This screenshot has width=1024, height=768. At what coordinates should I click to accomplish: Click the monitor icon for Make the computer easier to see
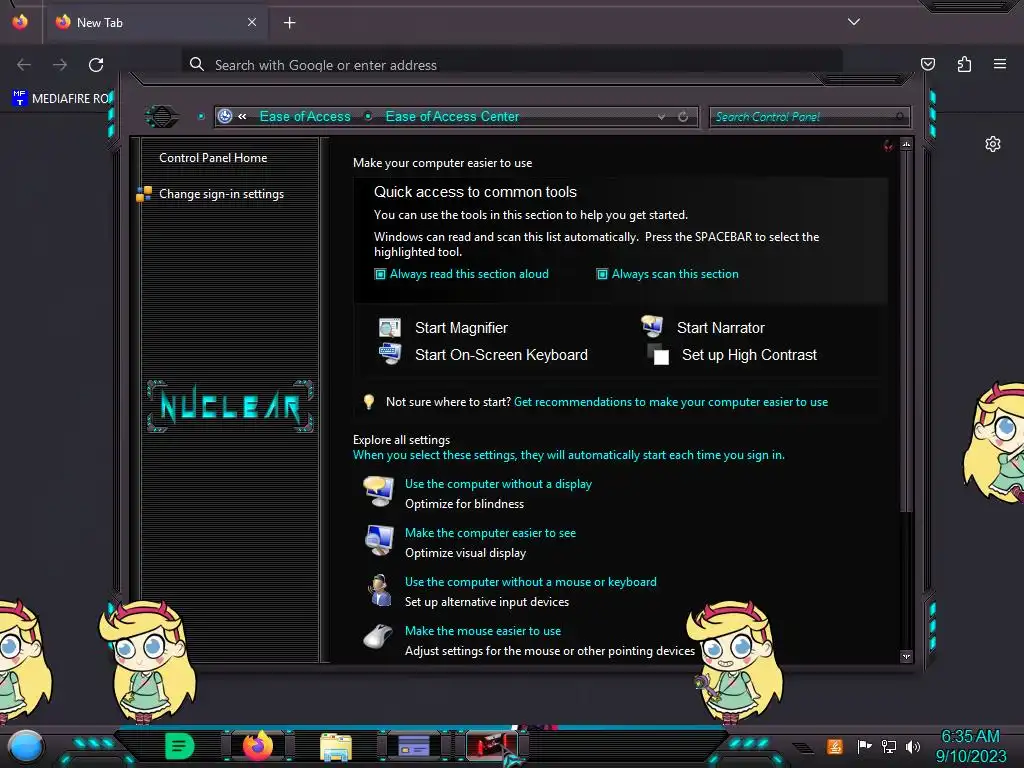(x=379, y=541)
